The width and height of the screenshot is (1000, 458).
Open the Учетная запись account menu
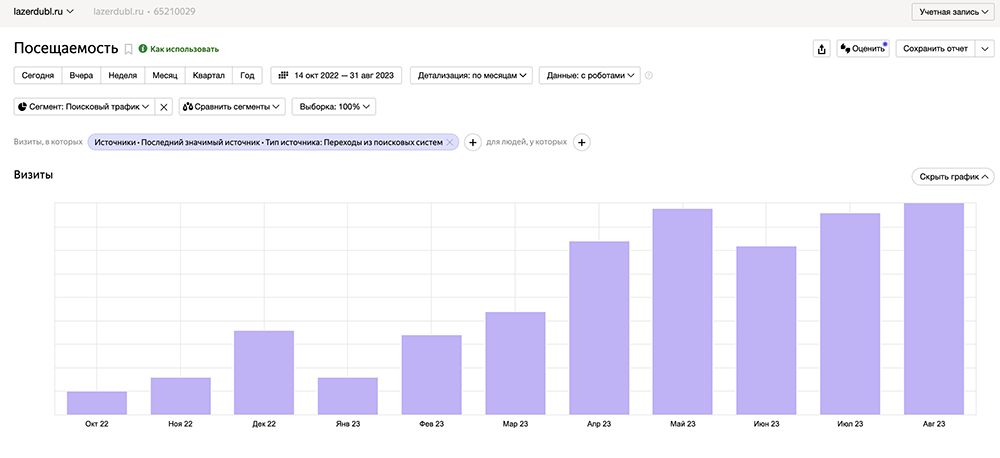pyautogui.click(x=953, y=12)
